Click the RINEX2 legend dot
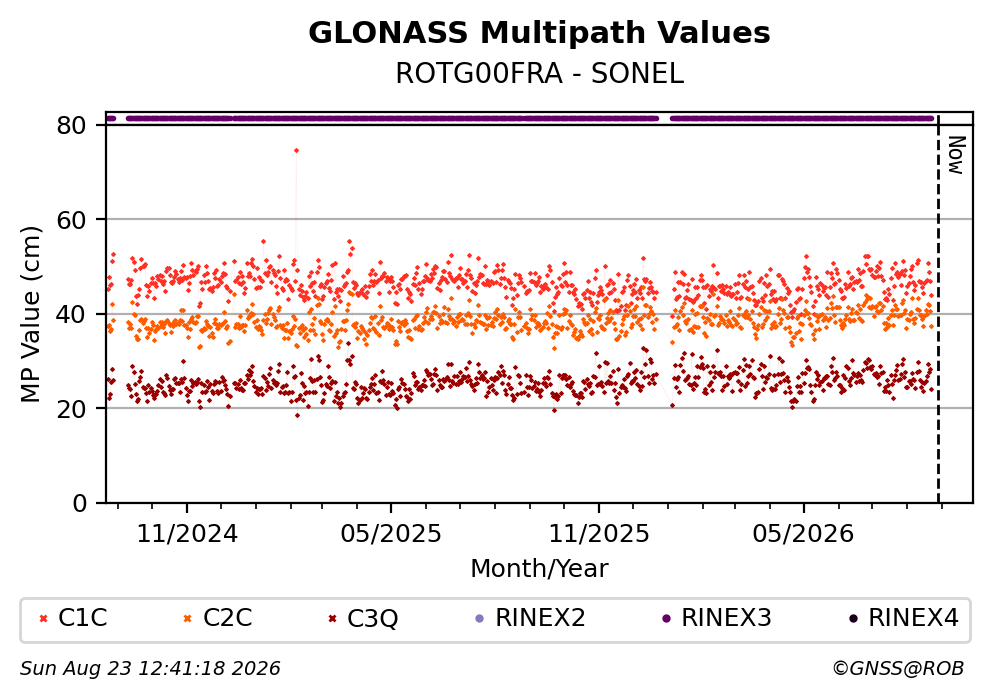 [479, 618]
